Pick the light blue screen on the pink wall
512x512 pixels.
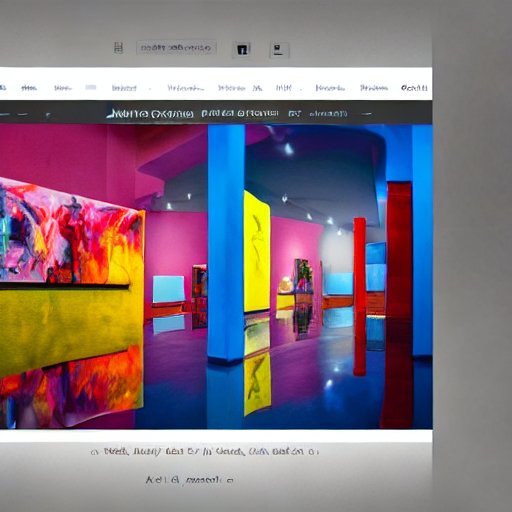click(x=168, y=289)
